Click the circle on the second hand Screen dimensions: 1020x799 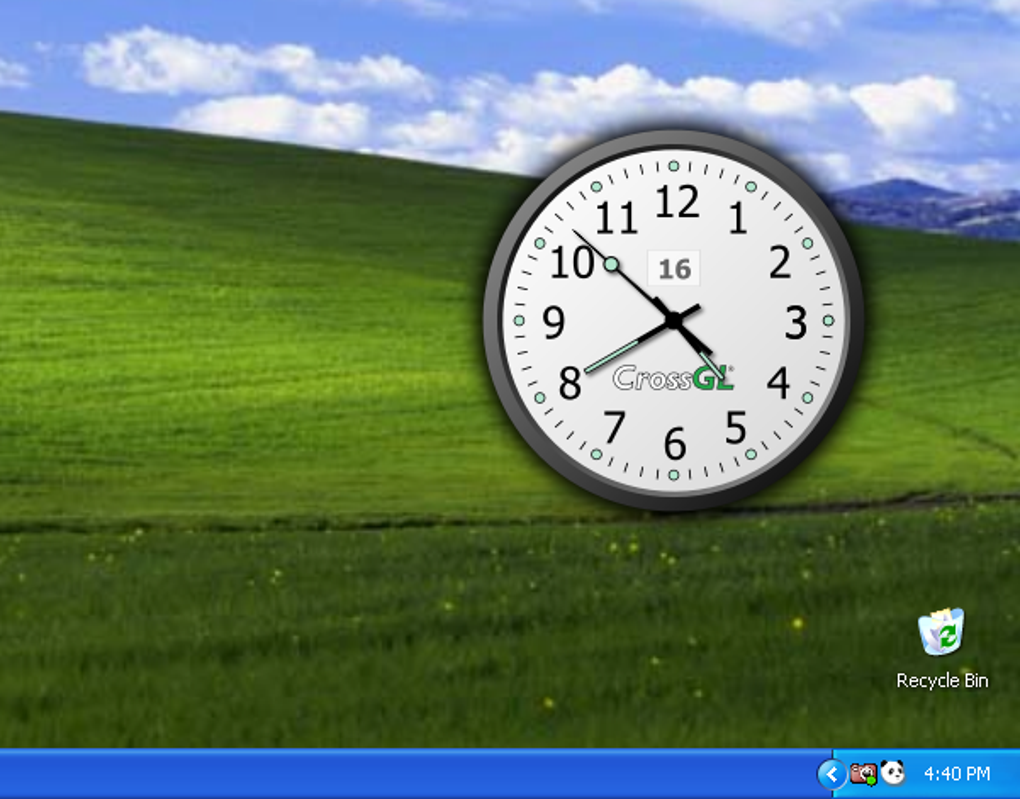pyautogui.click(x=611, y=264)
